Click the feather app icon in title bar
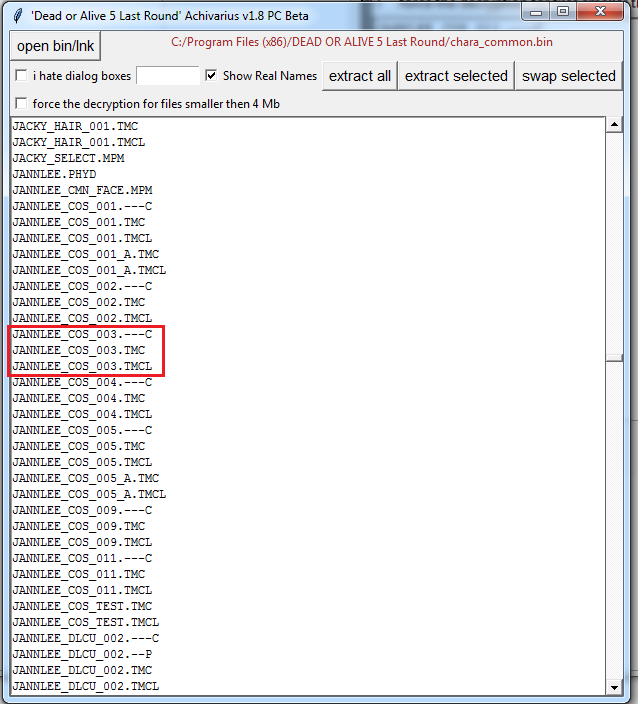The width and height of the screenshot is (638, 704). pyautogui.click(x=18, y=16)
